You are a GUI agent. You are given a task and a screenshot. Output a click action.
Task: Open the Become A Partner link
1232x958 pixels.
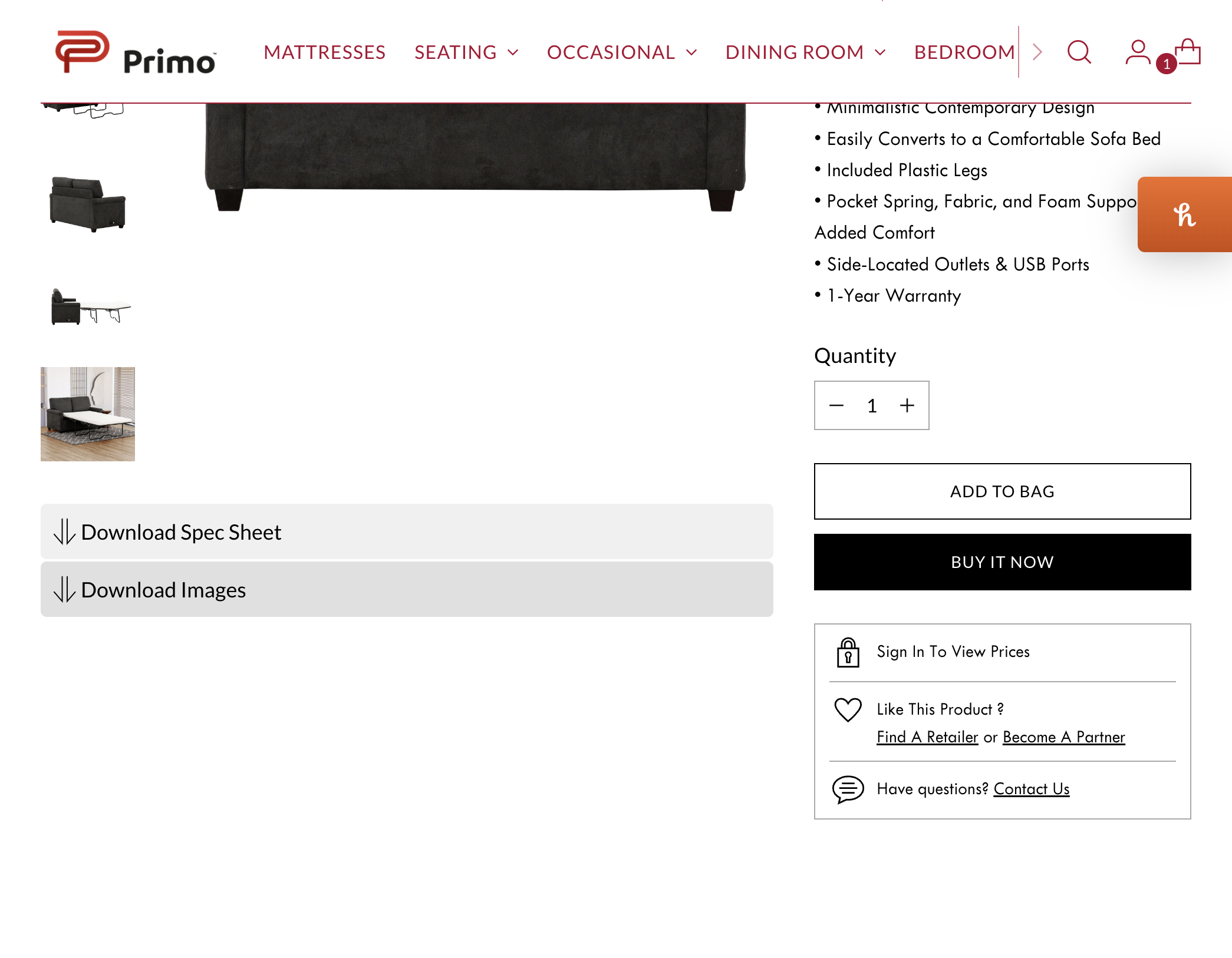pyautogui.click(x=1064, y=737)
